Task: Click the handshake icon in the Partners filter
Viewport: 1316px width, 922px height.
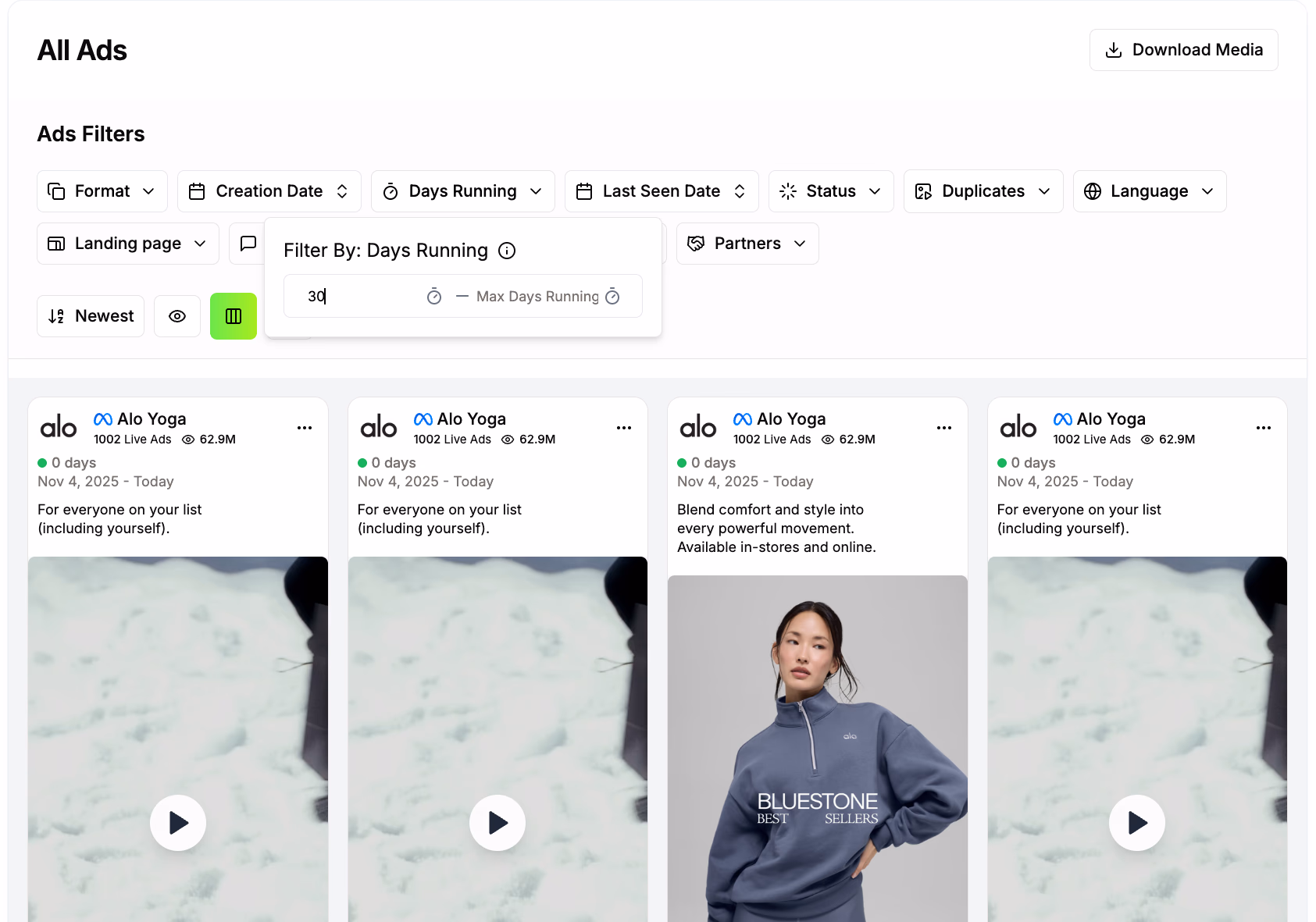Action: pos(695,243)
